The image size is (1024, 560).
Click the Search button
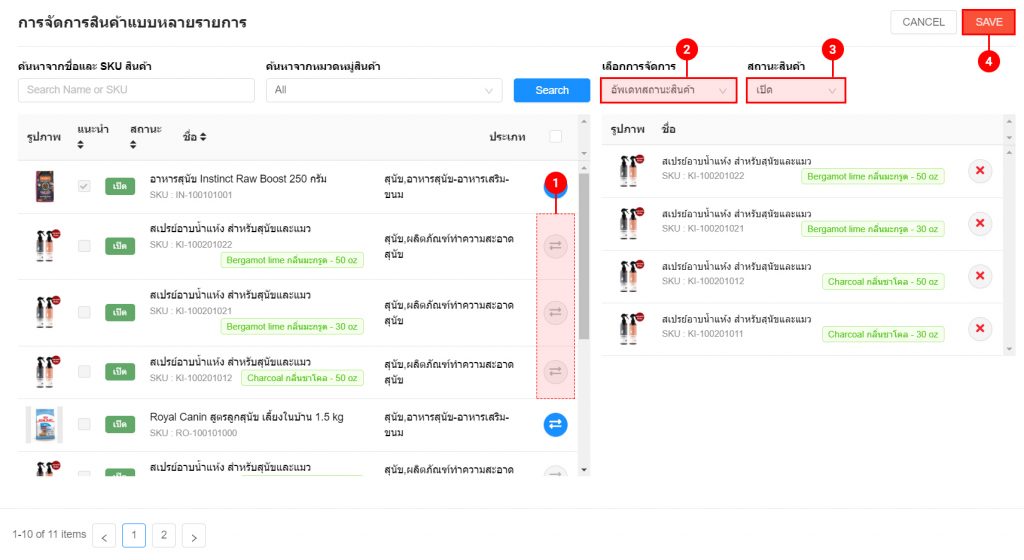pos(552,90)
